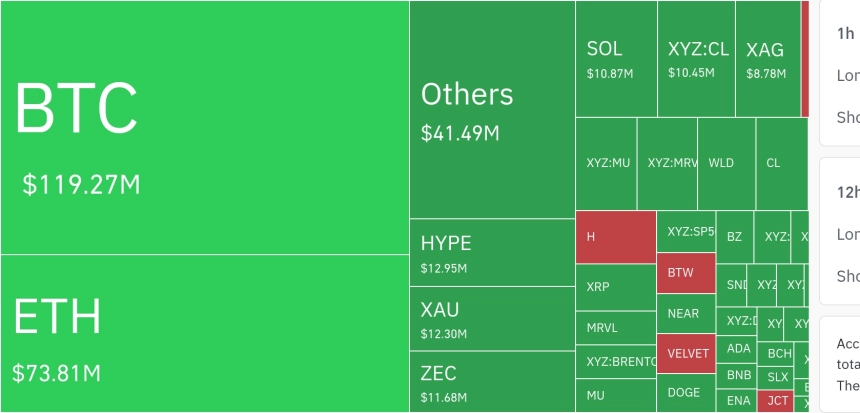Open the SOL $10.87M tile
The width and height of the screenshot is (860, 413).
coord(616,59)
